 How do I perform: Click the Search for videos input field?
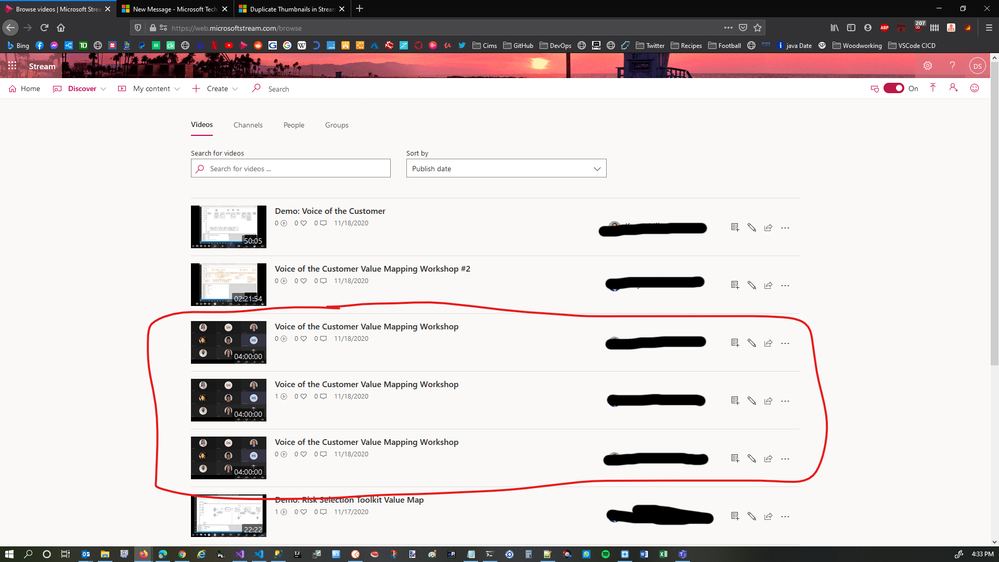pyautogui.click(x=291, y=168)
